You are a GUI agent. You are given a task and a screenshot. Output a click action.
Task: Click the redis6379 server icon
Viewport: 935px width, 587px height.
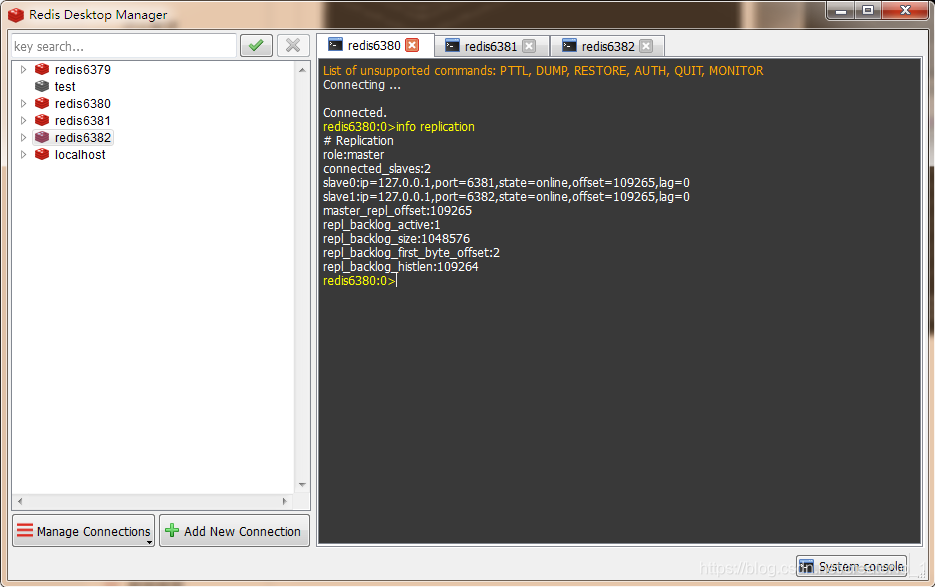pyautogui.click(x=42, y=69)
